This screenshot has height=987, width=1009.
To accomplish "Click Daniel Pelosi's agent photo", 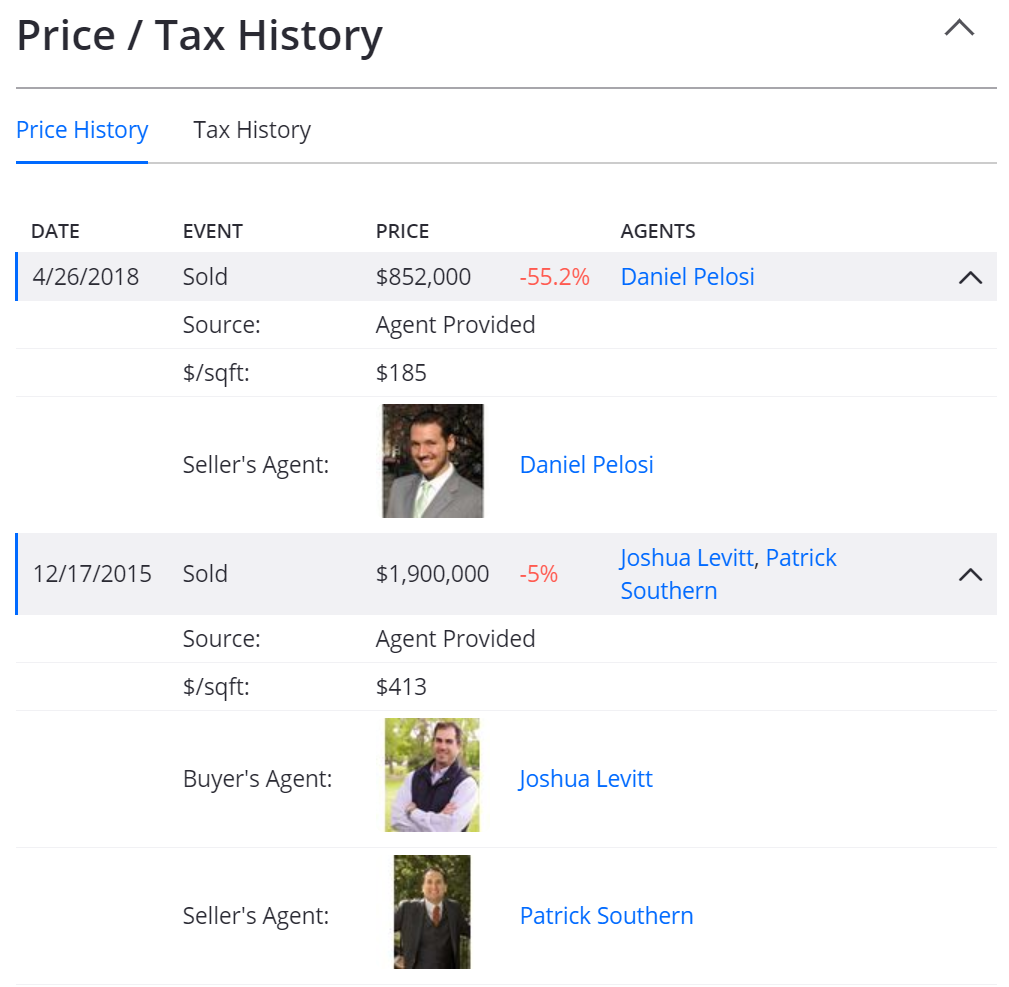I will (x=432, y=461).
